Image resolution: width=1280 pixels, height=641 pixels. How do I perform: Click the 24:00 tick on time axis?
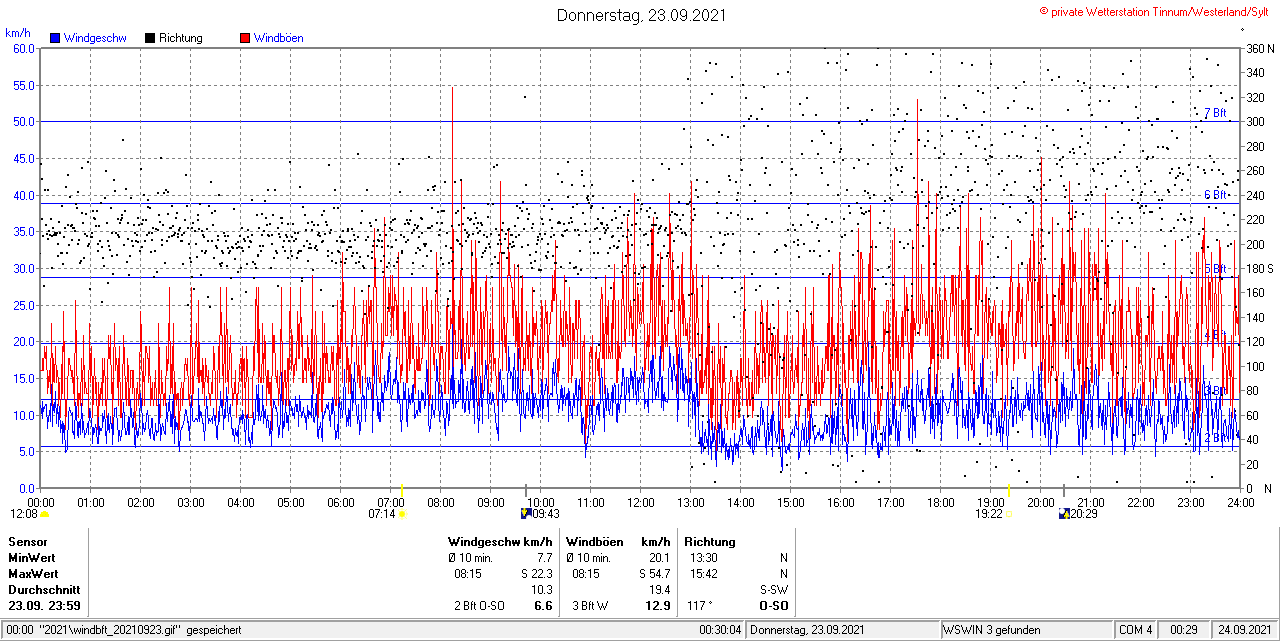(1240, 502)
